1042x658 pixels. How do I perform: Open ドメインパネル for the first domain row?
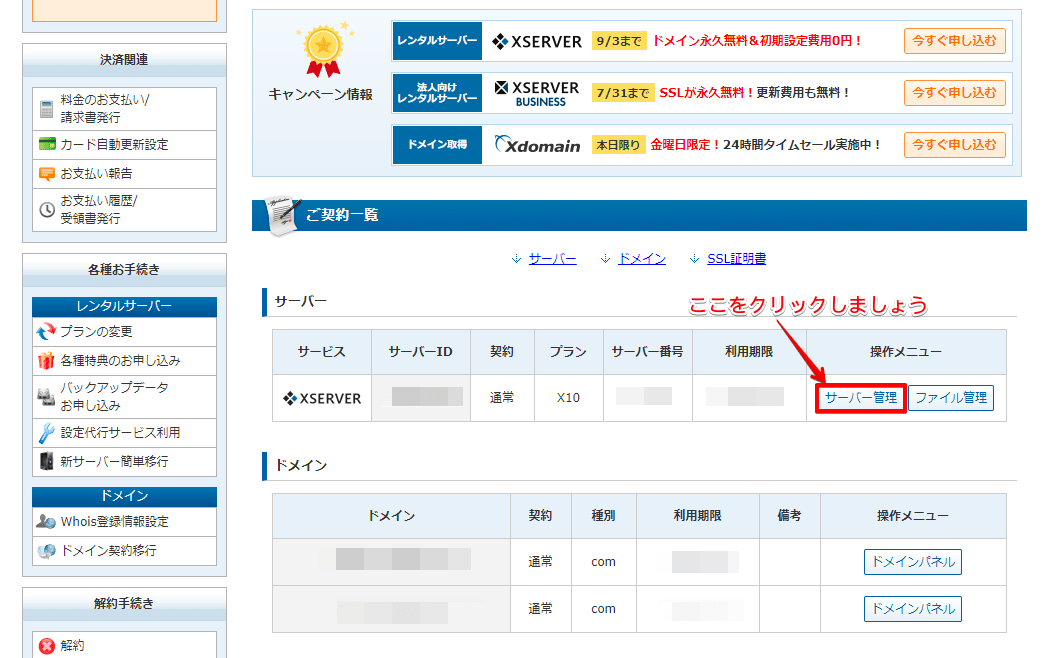(913, 562)
